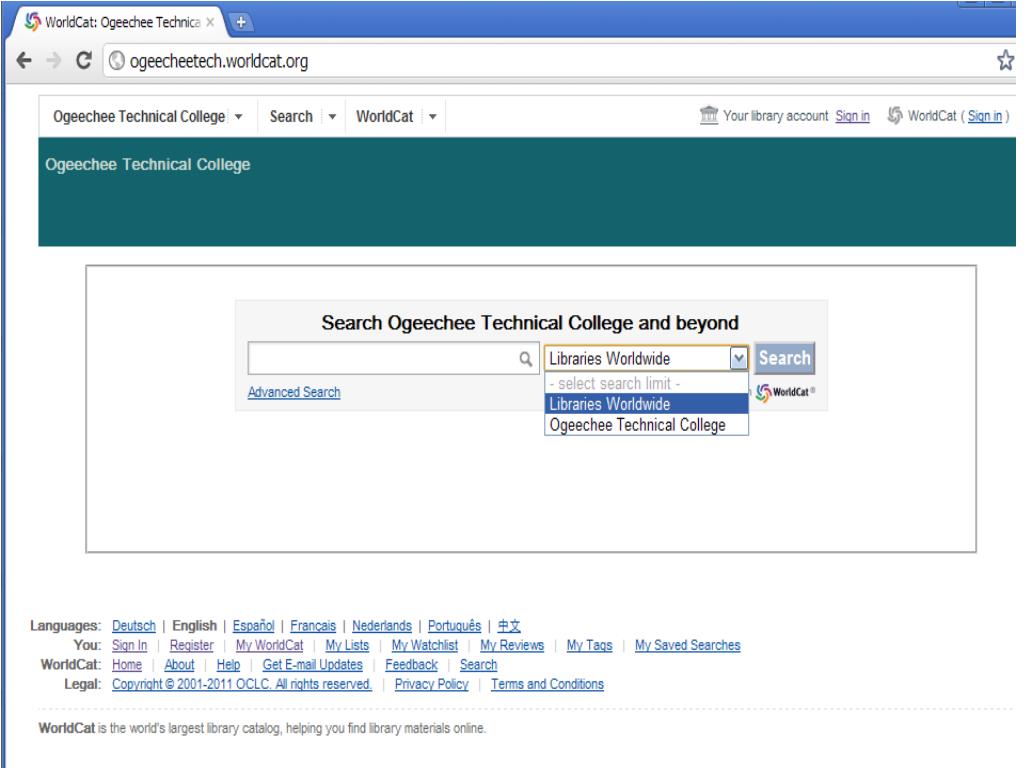Open the WorldCat top menu
This screenshot has width=1024, height=768.
385,116
